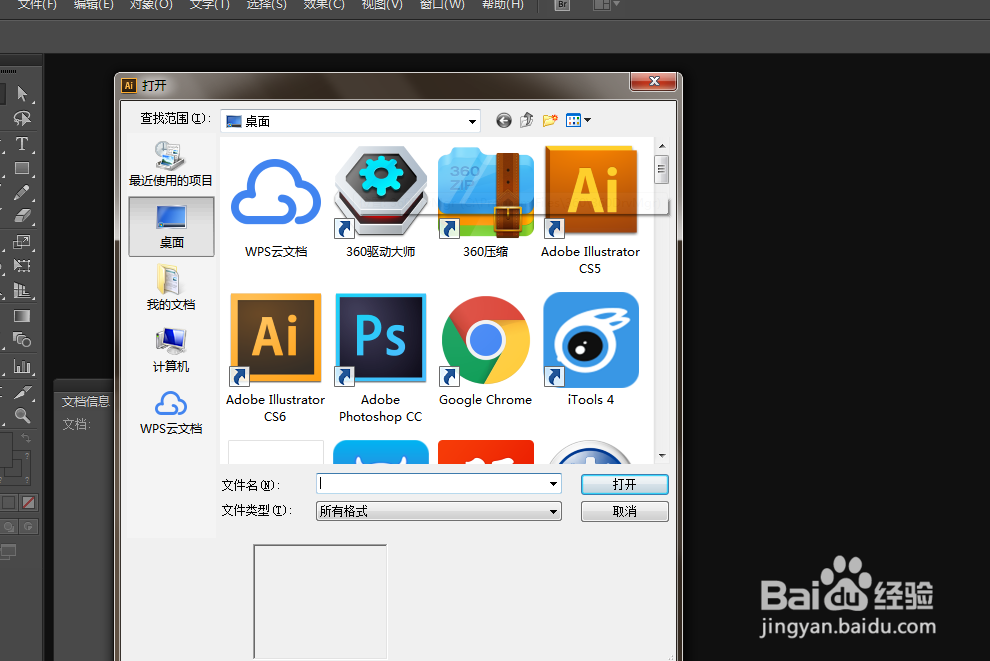Image resolution: width=990 pixels, height=661 pixels.
Task: Select the Slice tool
Action: pos(22,392)
